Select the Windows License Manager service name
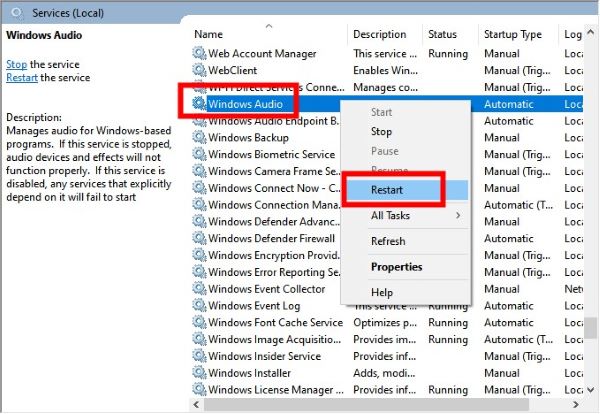Image resolution: width=600 pixels, height=414 pixels. (276, 390)
